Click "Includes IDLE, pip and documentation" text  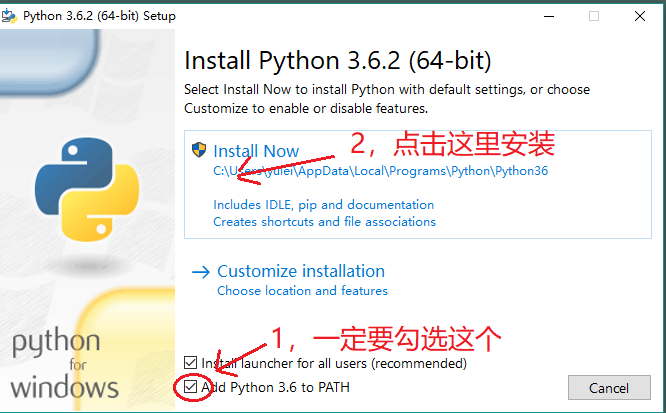click(323, 205)
